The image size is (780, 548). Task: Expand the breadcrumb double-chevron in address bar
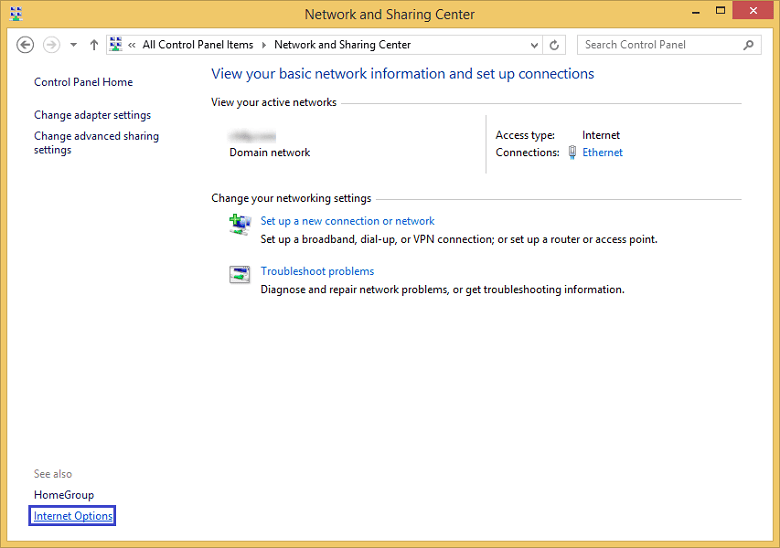click(132, 45)
